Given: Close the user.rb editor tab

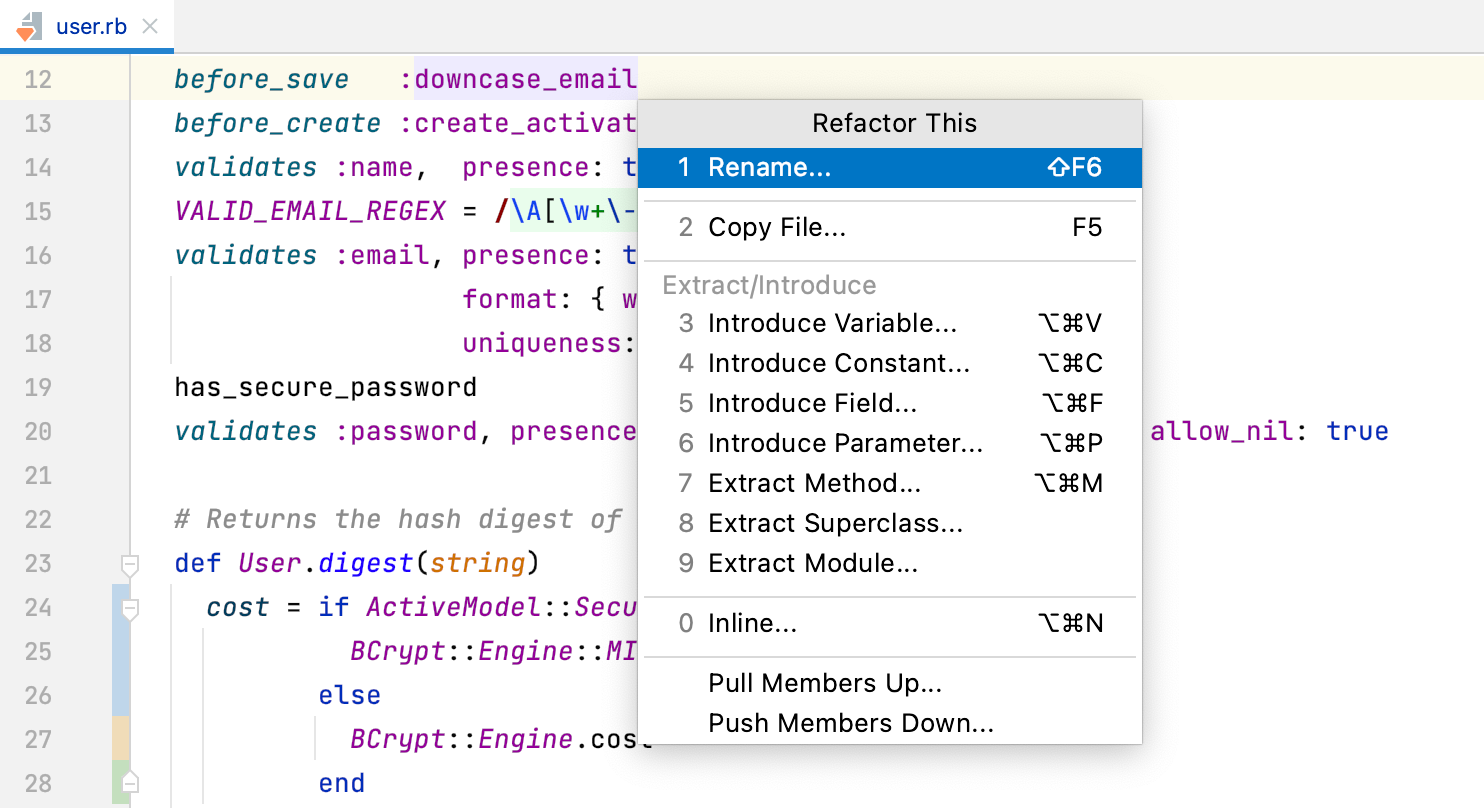Looking at the screenshot, I should [150, 28].
